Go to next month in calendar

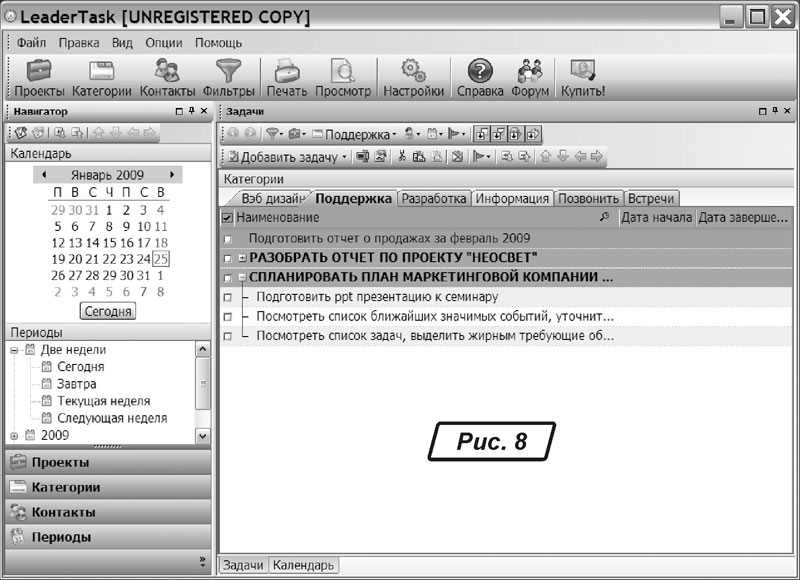click(x=173, y=175)
